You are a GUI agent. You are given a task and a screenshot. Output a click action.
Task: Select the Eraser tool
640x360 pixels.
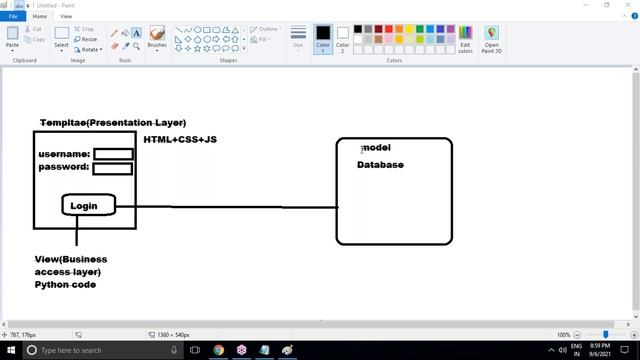coord(115,46)
